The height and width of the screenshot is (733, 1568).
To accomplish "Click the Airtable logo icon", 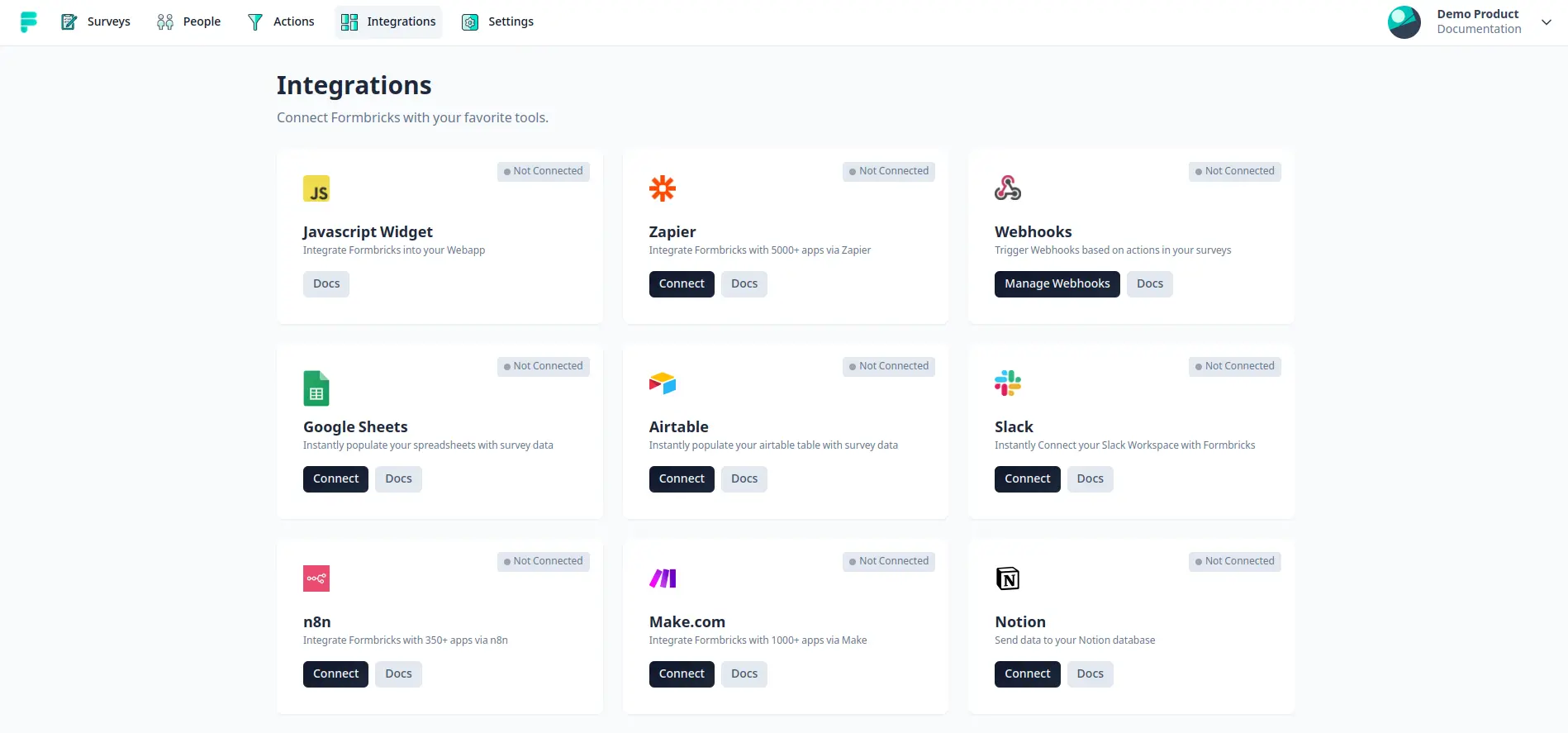I will click(662, 383).
